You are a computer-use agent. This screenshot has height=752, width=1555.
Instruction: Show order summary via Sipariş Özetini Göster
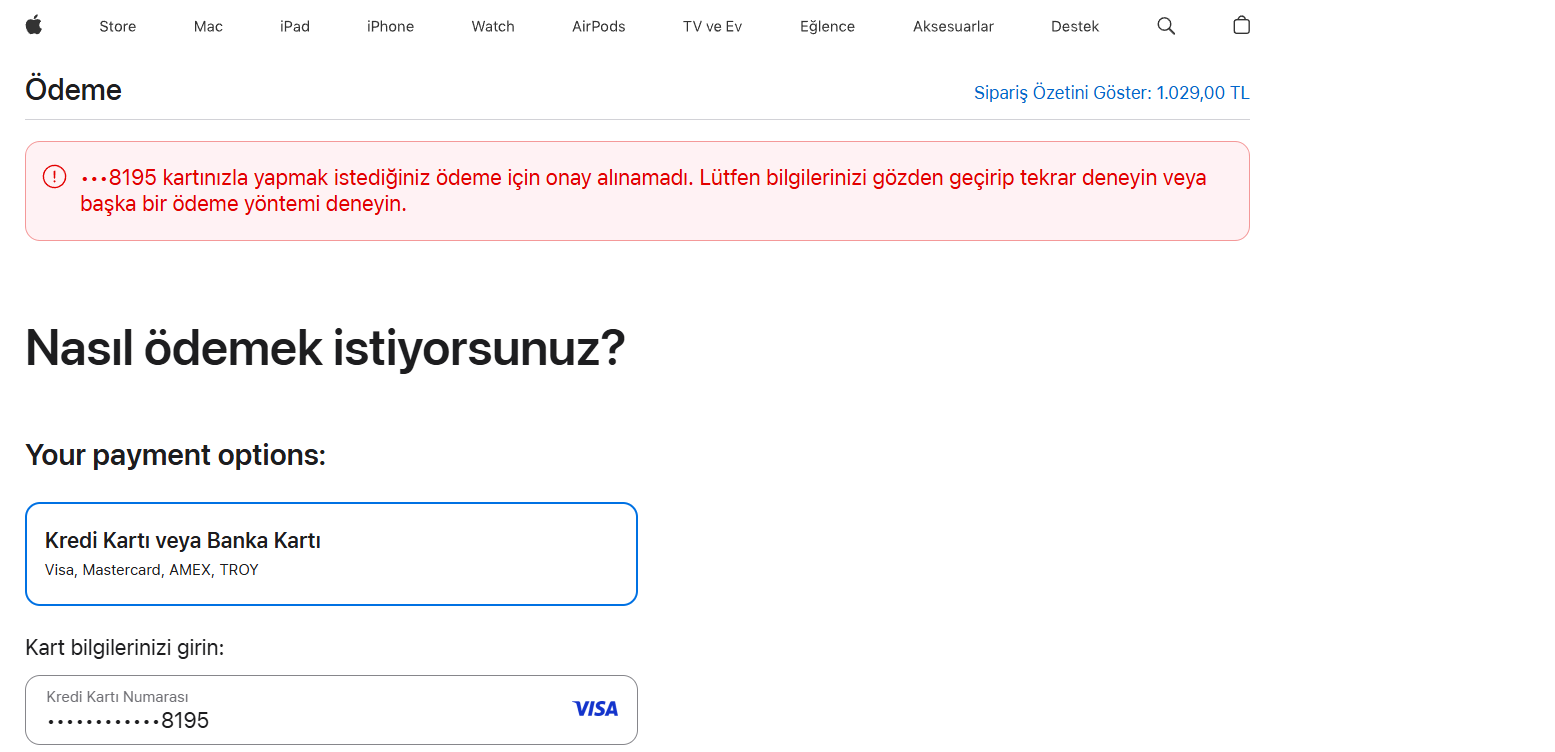(1112, 93)
